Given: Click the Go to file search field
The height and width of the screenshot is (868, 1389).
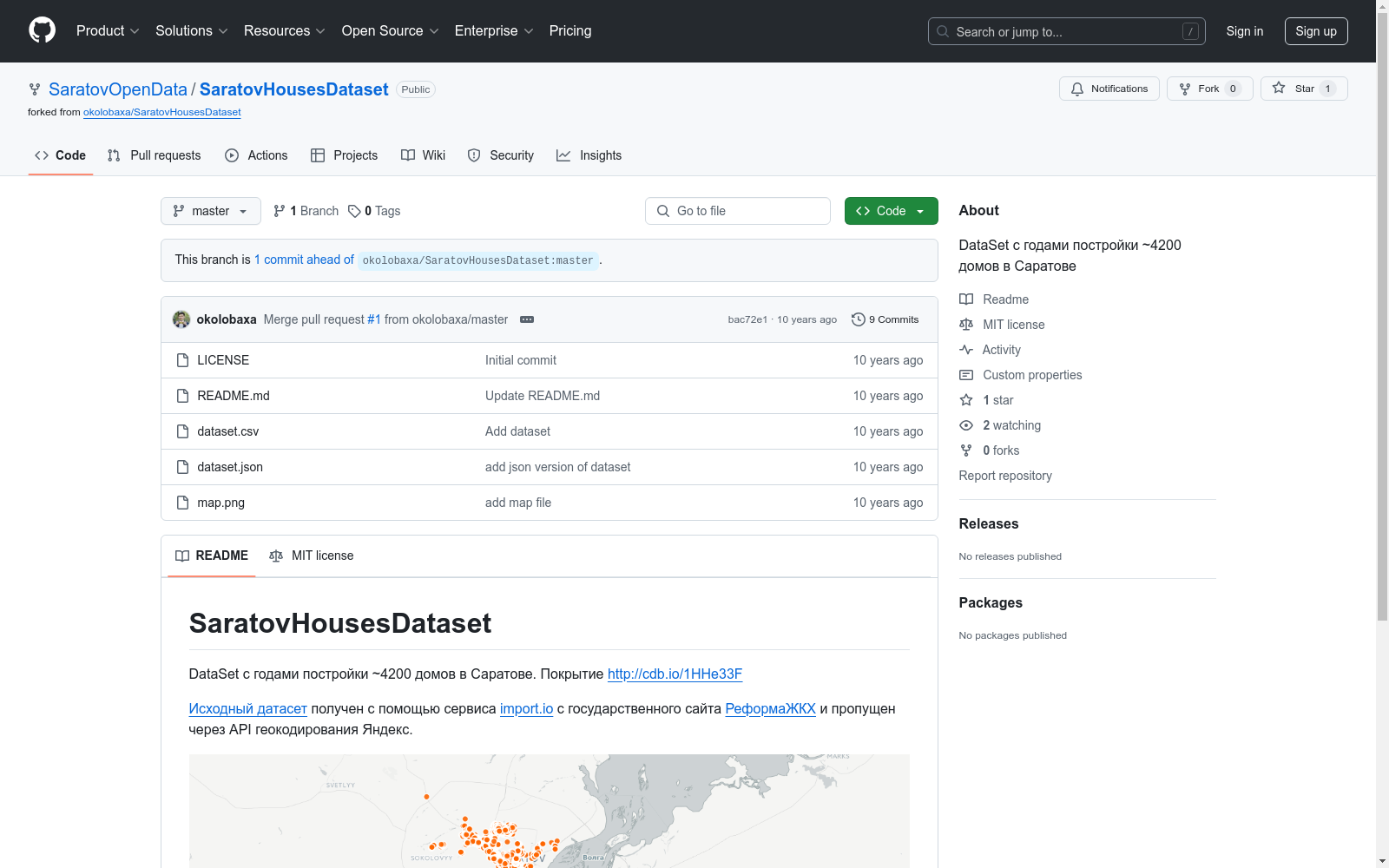Looking at the screenshot, I should pyautogui.click(x=738, y=211).
